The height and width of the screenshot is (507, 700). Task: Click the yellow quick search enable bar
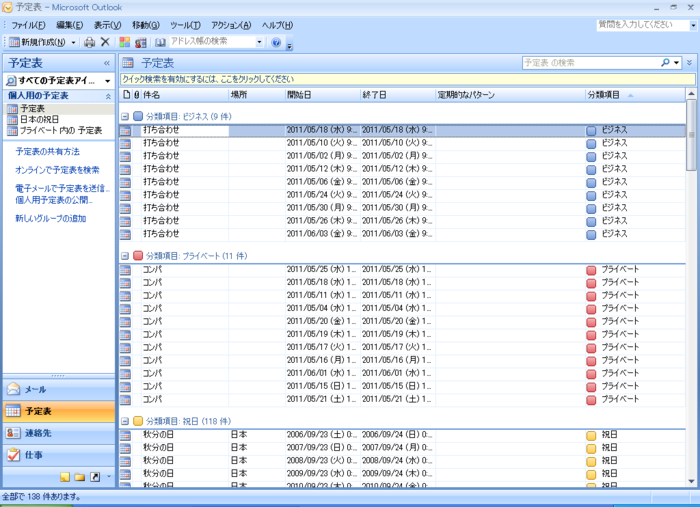click(x=408, y=79)
